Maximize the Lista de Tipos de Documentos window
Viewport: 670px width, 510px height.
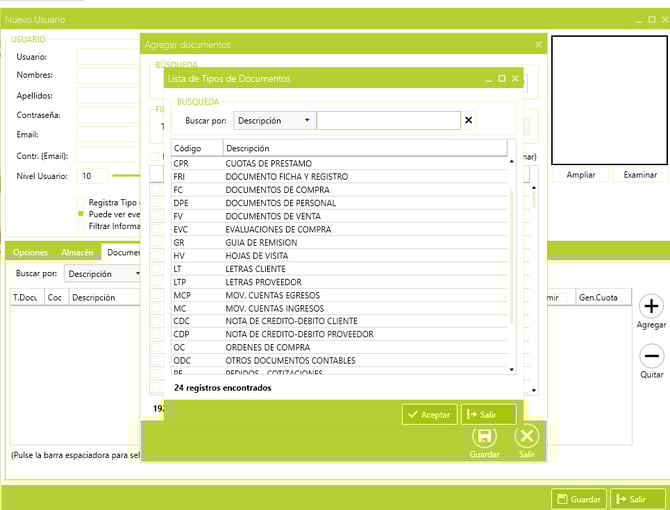point(502,78)
